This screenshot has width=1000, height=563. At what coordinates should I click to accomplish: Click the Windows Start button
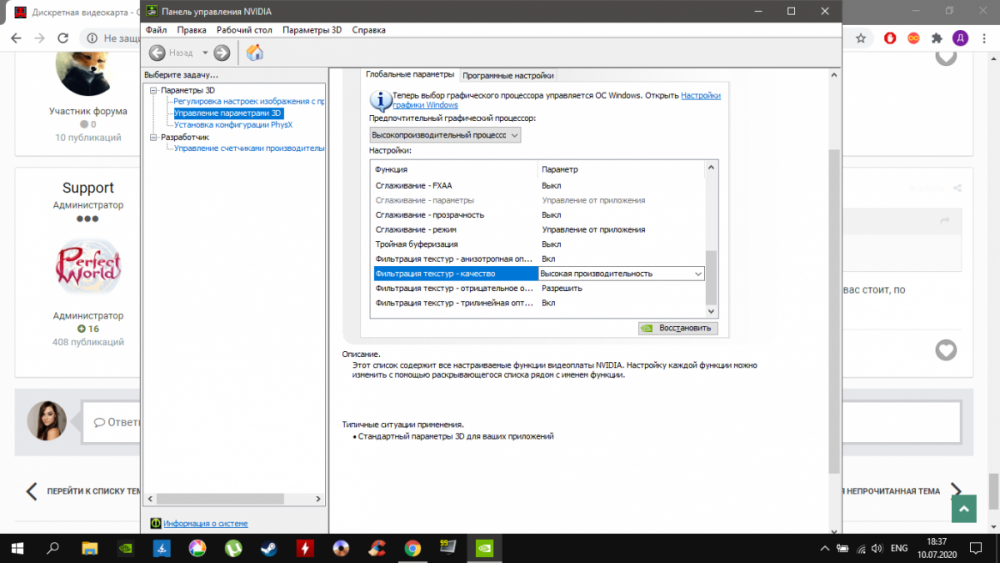[17, 548]
